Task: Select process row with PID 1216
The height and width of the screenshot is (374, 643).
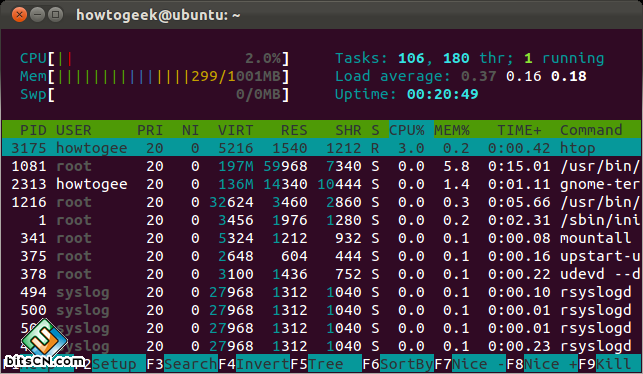Action: [322, 202]
